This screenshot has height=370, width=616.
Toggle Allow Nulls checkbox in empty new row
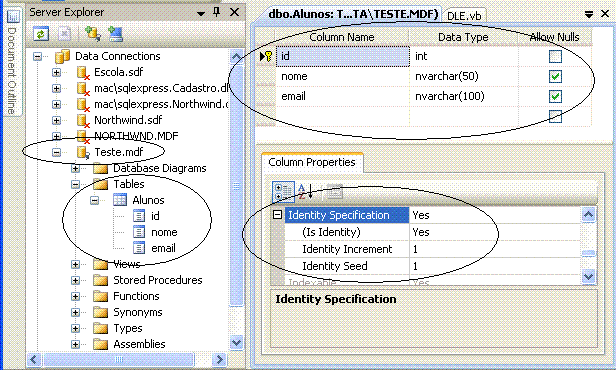tap(555, 116)
